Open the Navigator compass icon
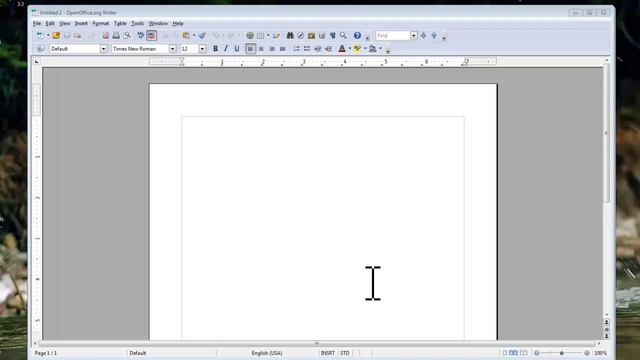This screenshot has height=360, width=640. pyautogui.click(x=300, y=36)
